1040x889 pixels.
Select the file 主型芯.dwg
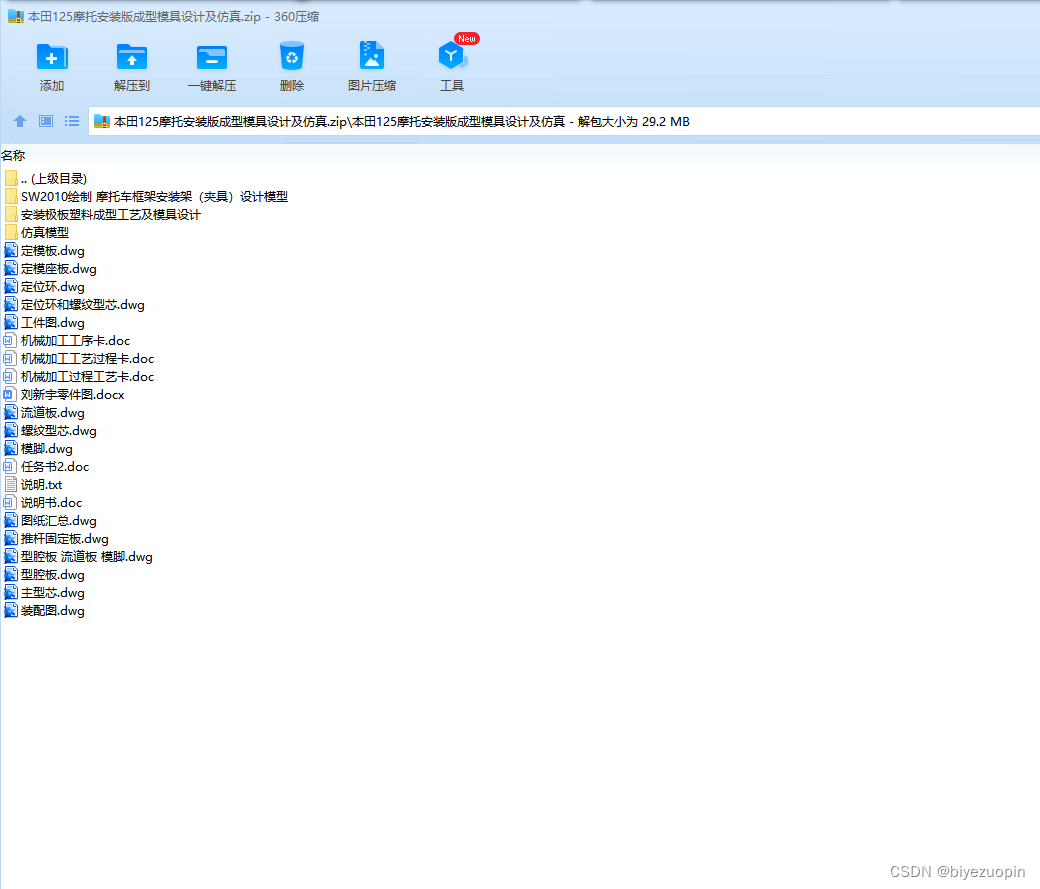point(53,592)
